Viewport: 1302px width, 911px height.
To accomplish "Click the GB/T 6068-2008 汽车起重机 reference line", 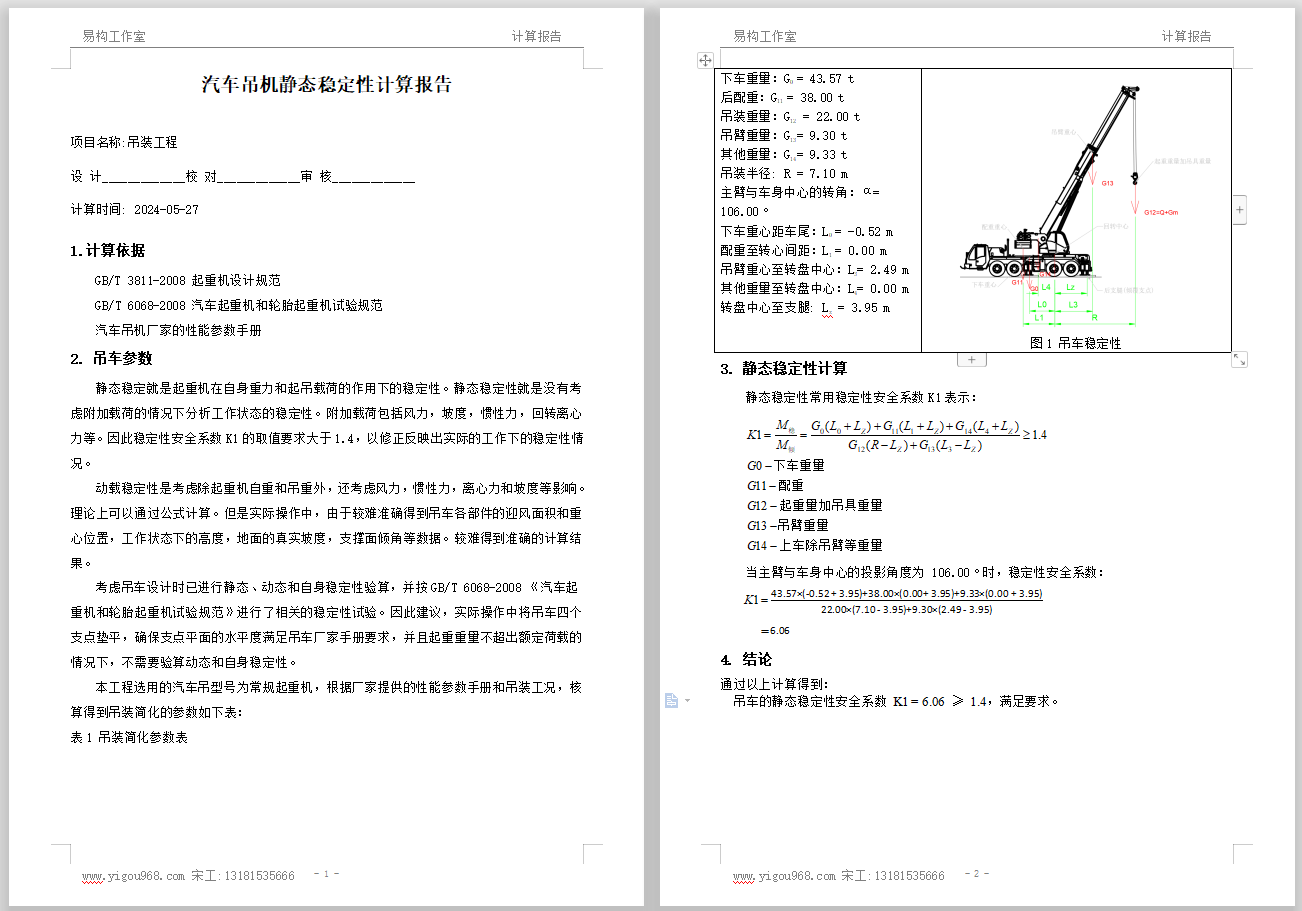I will [x=238, y=305].
